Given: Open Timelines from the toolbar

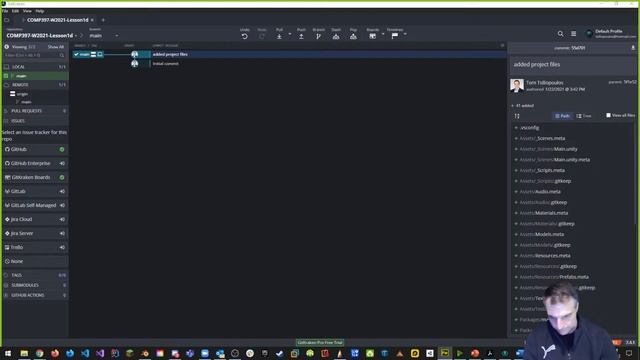Looking at the screenshot, I should pyautogui.click(x=395, y=36).
